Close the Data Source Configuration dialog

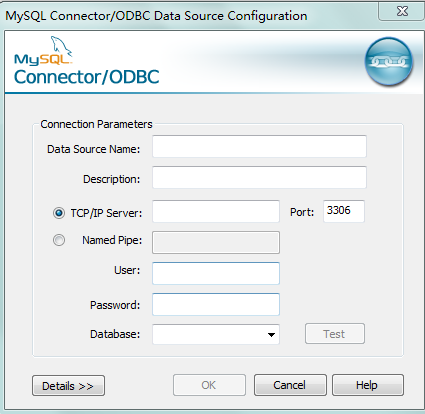tap(402, 11)
